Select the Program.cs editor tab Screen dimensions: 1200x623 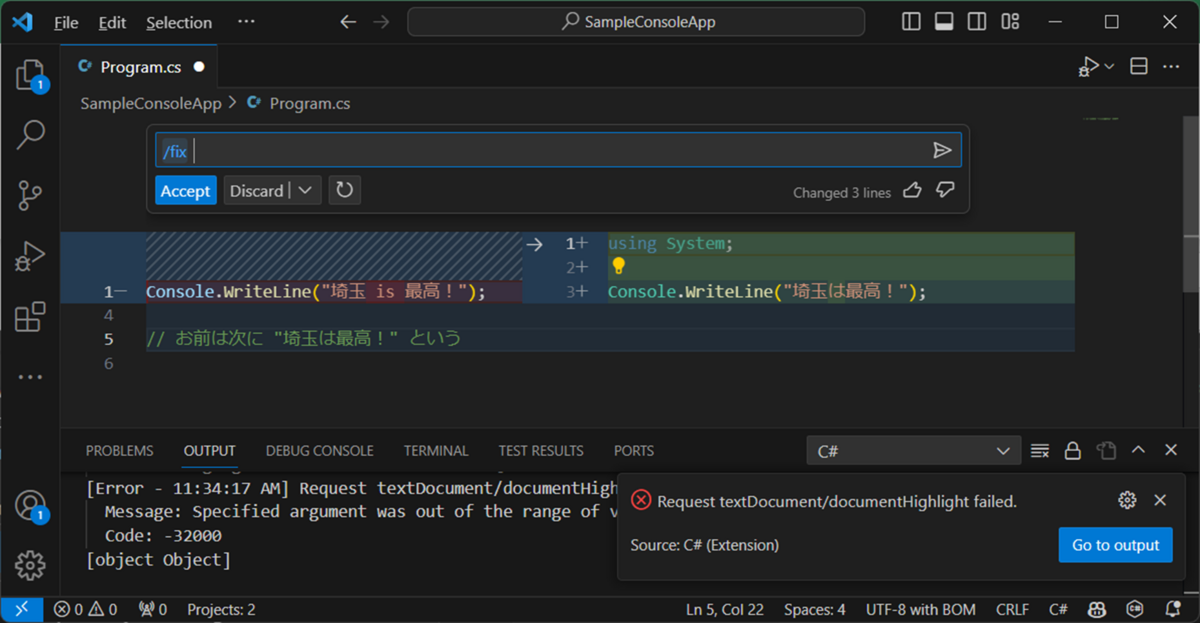(x=141, y=67)
